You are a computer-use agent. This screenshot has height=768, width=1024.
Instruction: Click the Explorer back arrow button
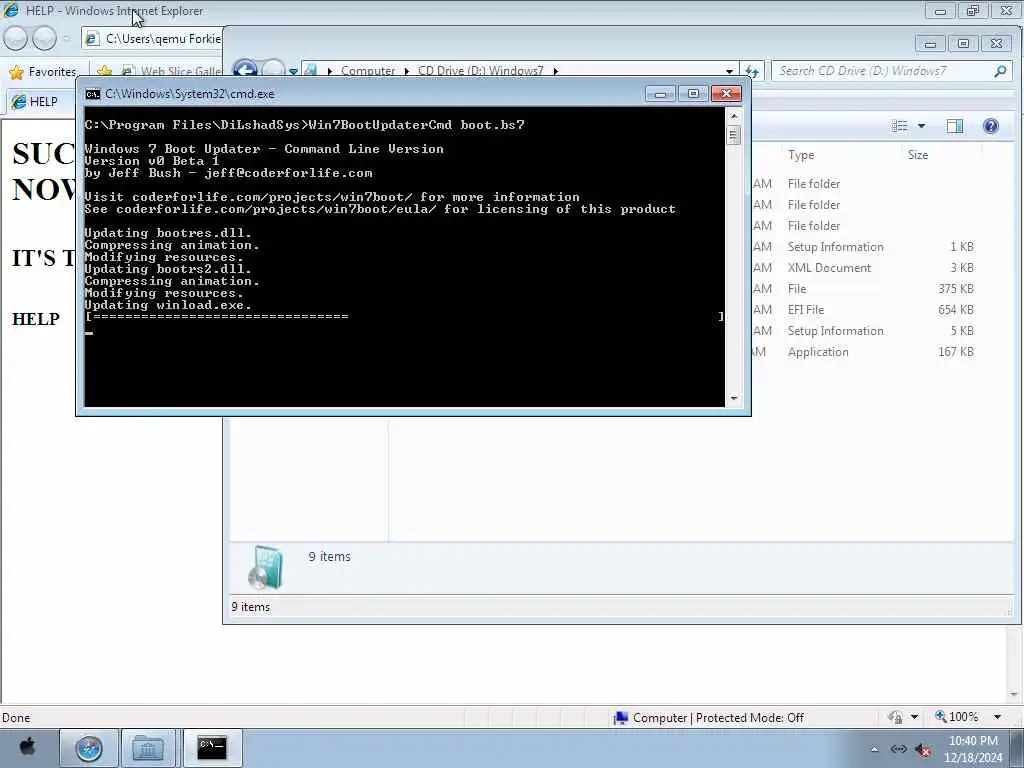pyautogui.click(x=246, y=70)
